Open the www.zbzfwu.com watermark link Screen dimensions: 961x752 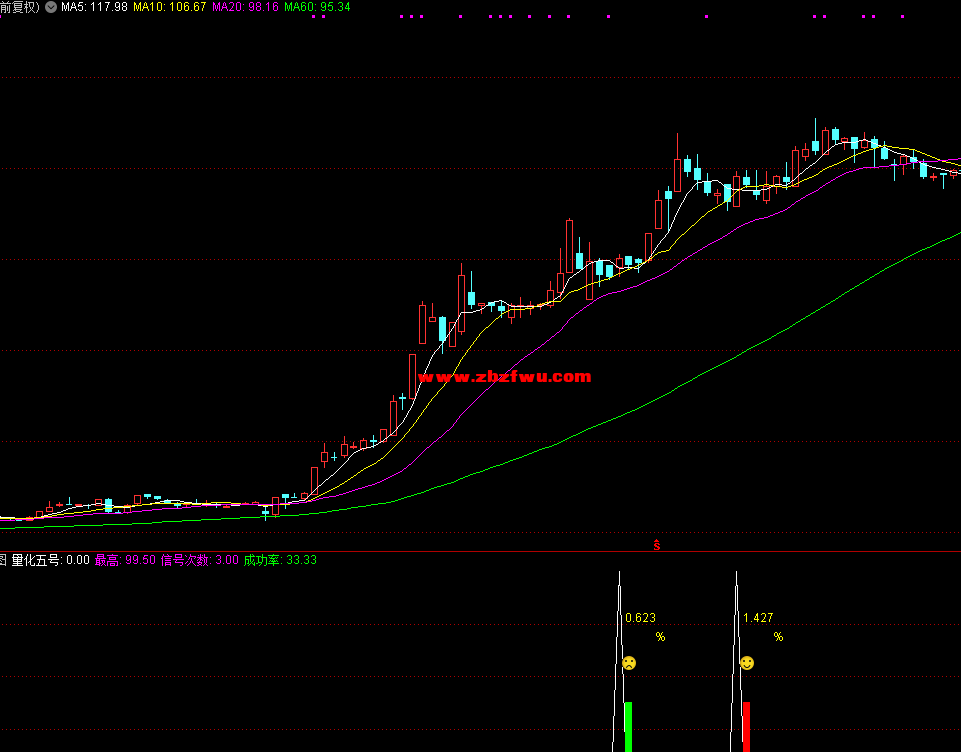[x=505, y=377]
